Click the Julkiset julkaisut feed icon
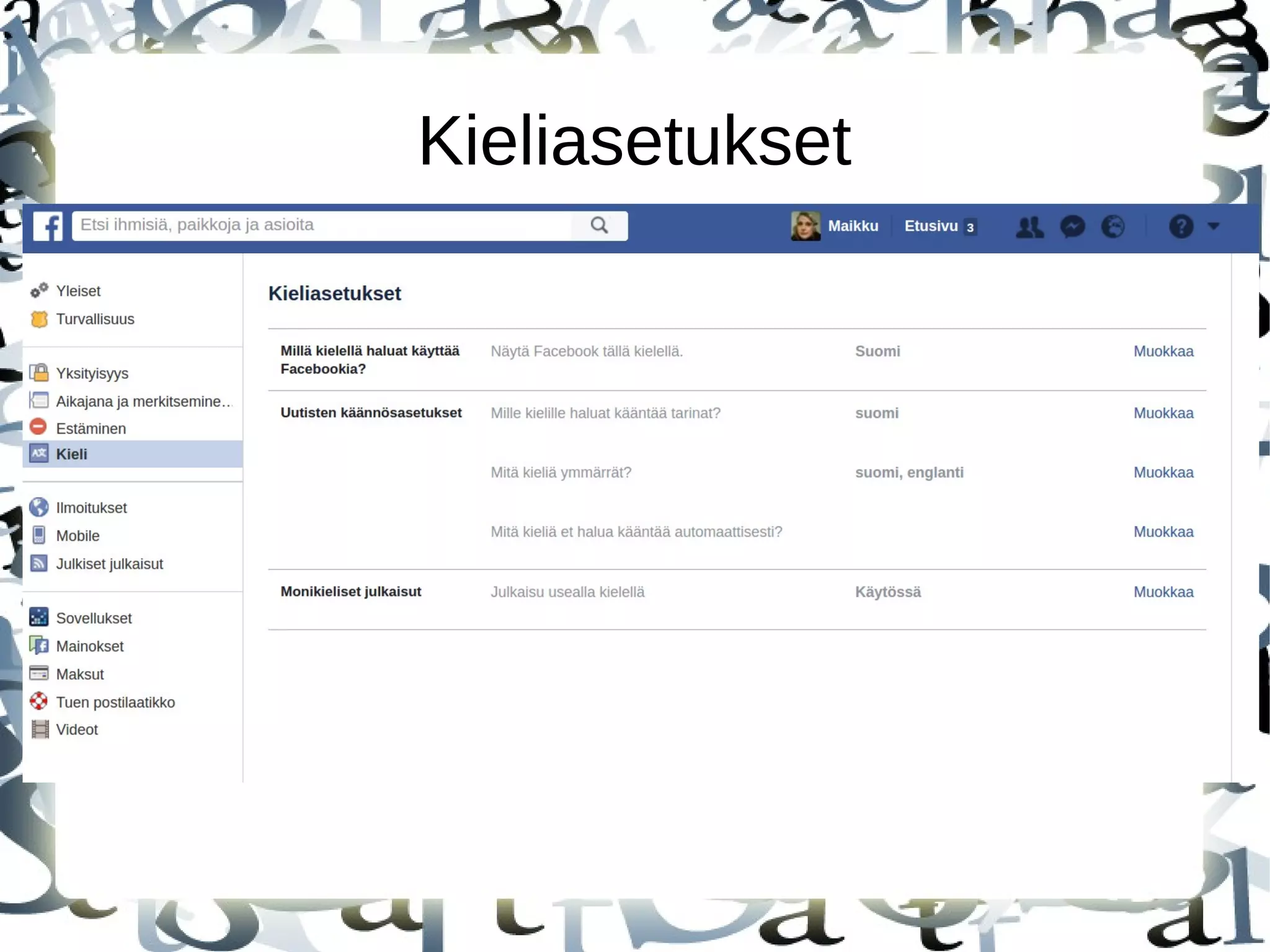 coord(39,563)
